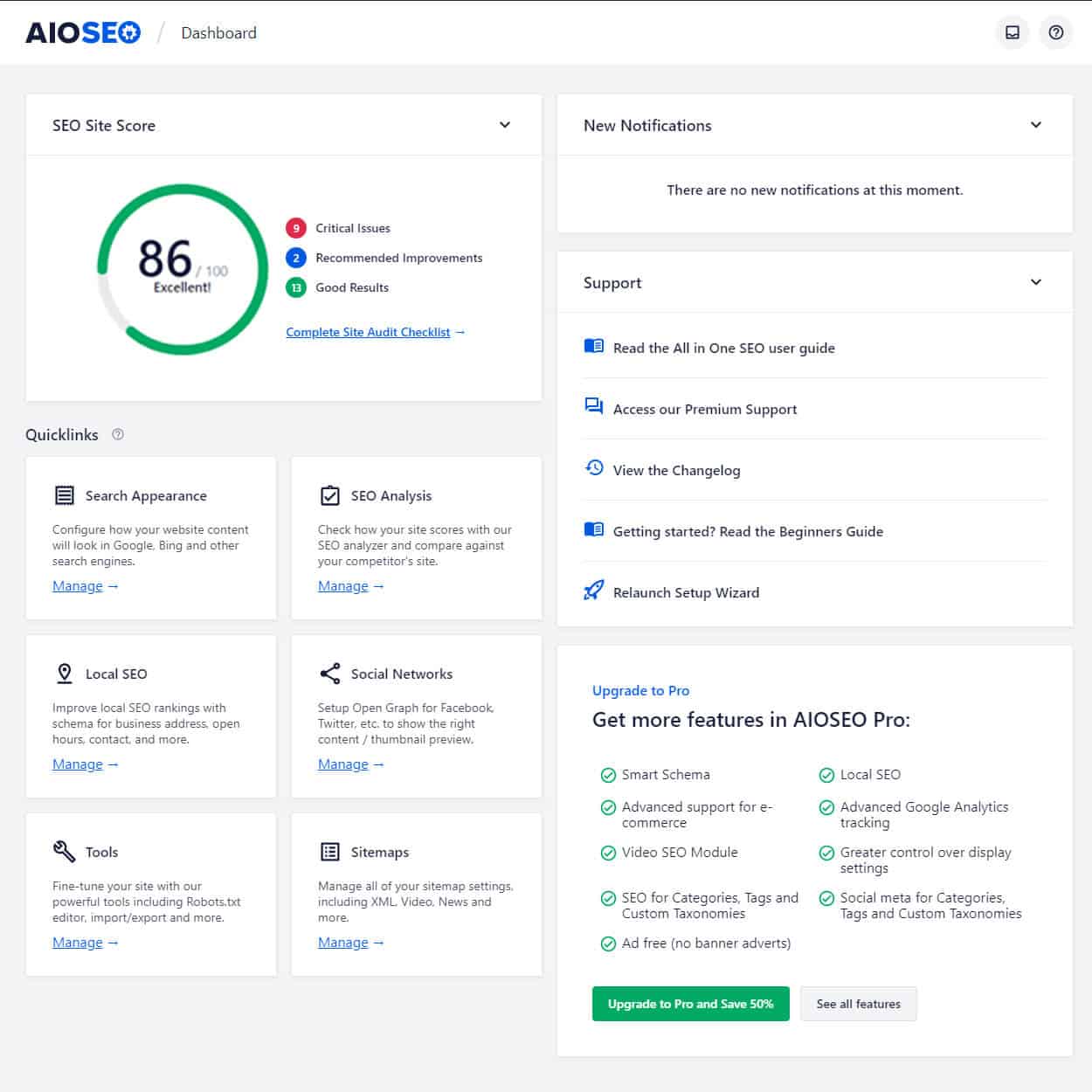Click the Sitemaps card title
The image size is (1092, 1092).
click(380, 852)
